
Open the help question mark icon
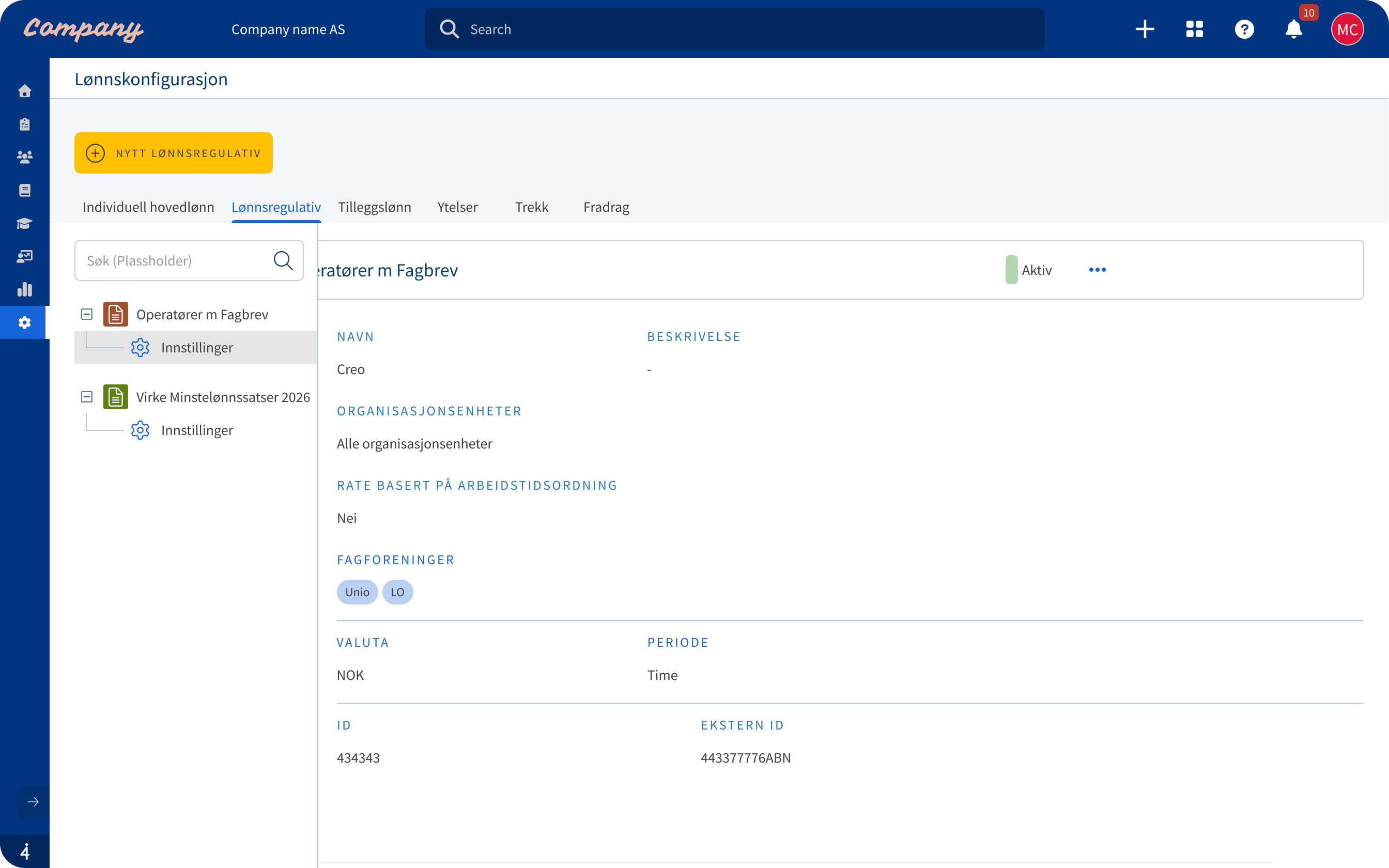[x=1244, y=29]
